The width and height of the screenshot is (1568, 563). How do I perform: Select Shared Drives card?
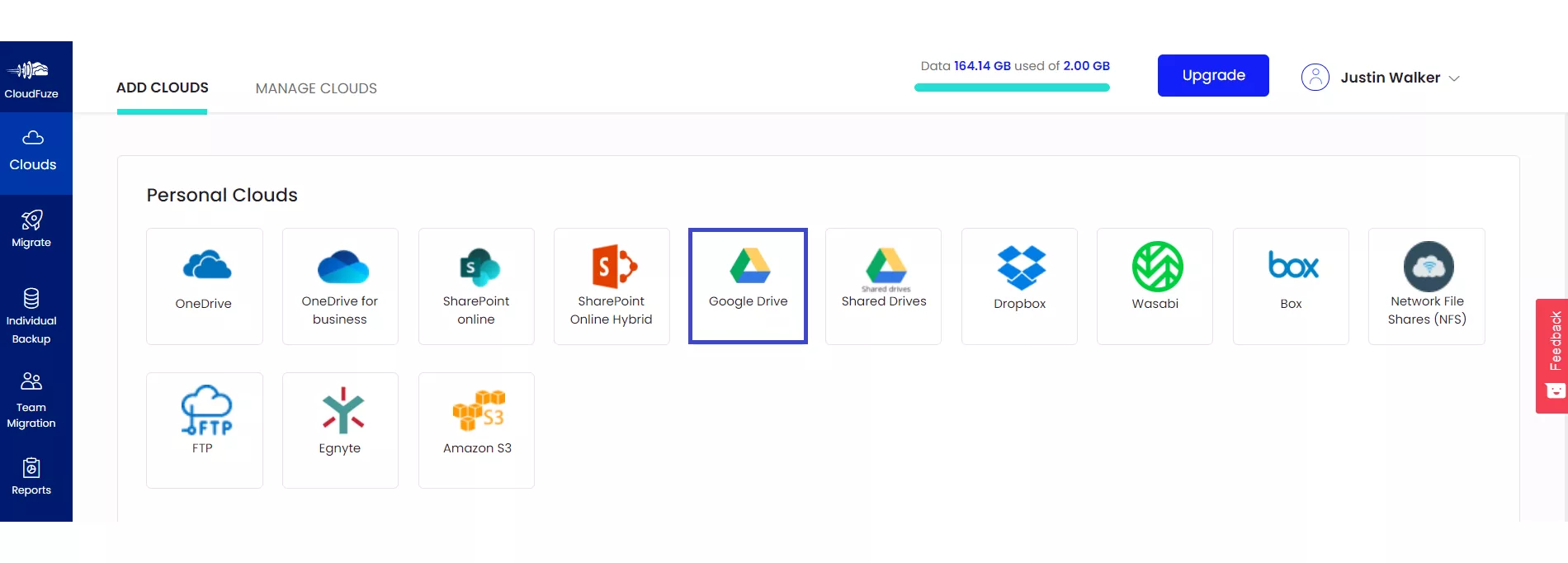(883, 286)
